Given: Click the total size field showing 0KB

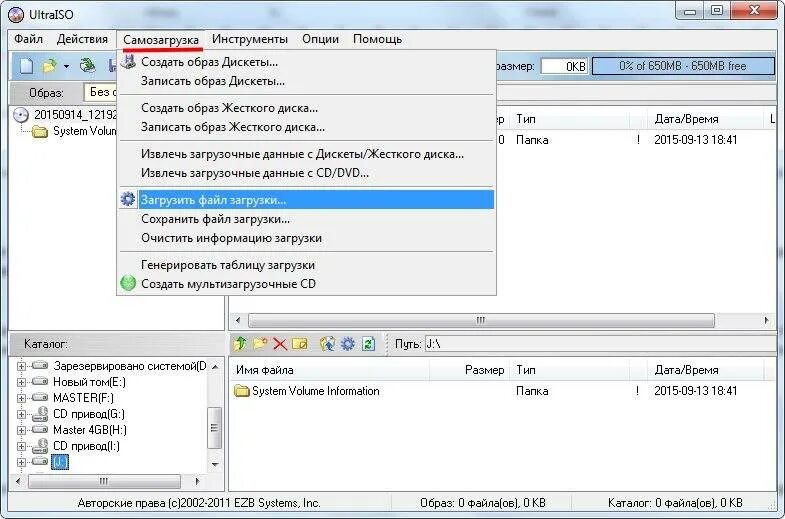Looking at the screenshot, I should click(x=564, y=67).
